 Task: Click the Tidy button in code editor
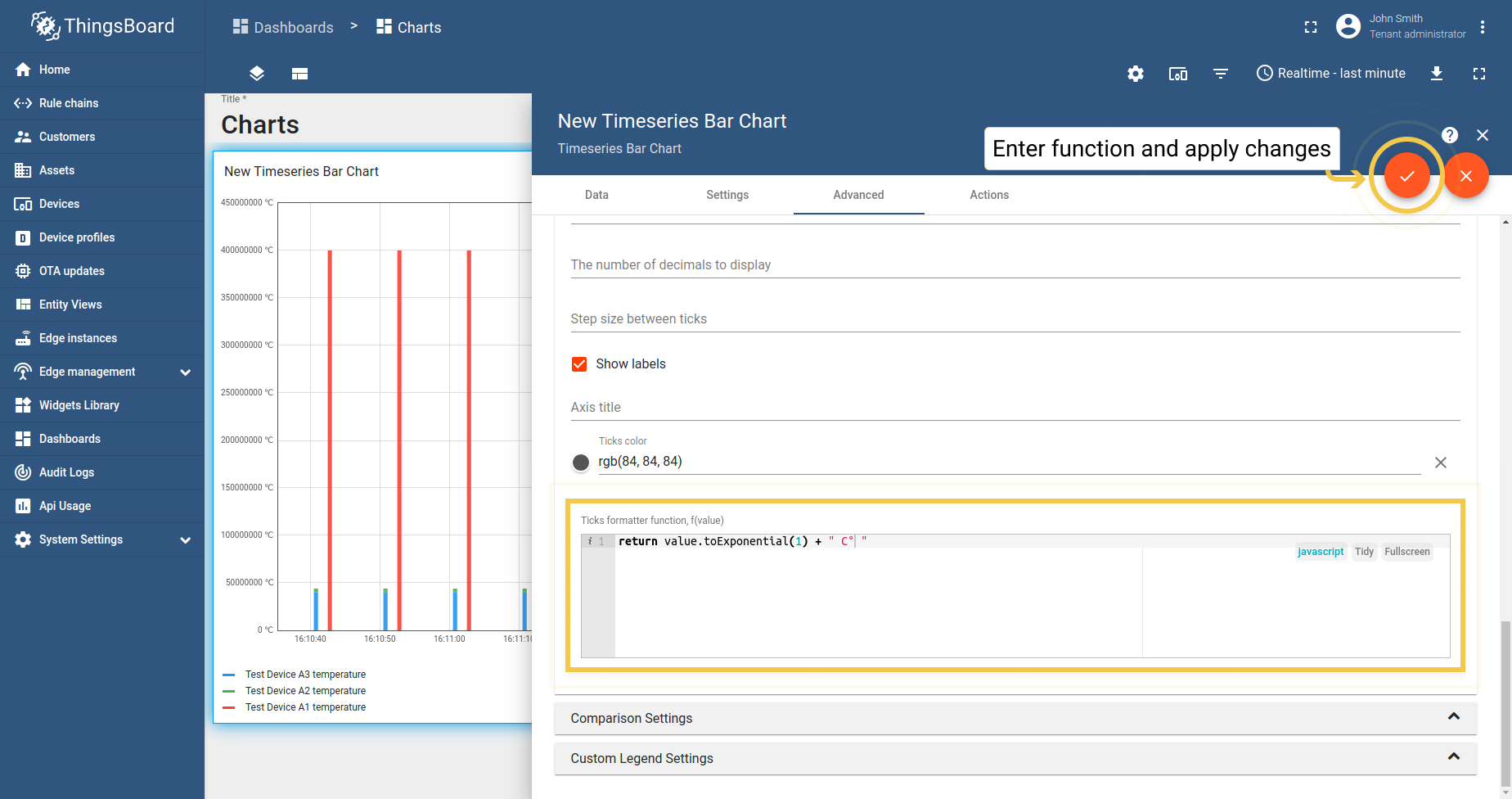coord(1364,552)
